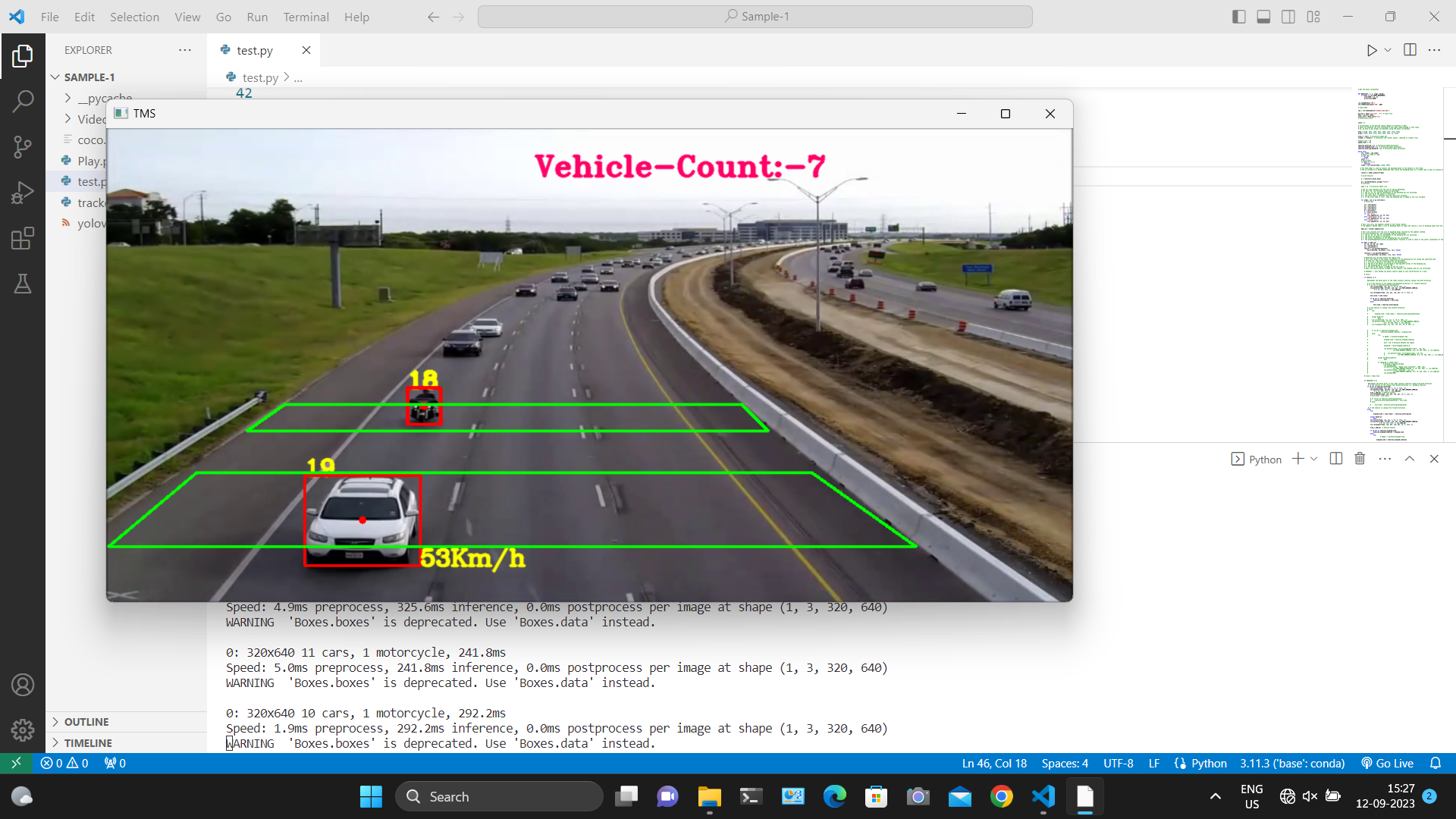Image resolution: width=1456 pixels, height=819 pixels.
Task: Expand the __pycache folder
Action: click(x=67, y=97)
